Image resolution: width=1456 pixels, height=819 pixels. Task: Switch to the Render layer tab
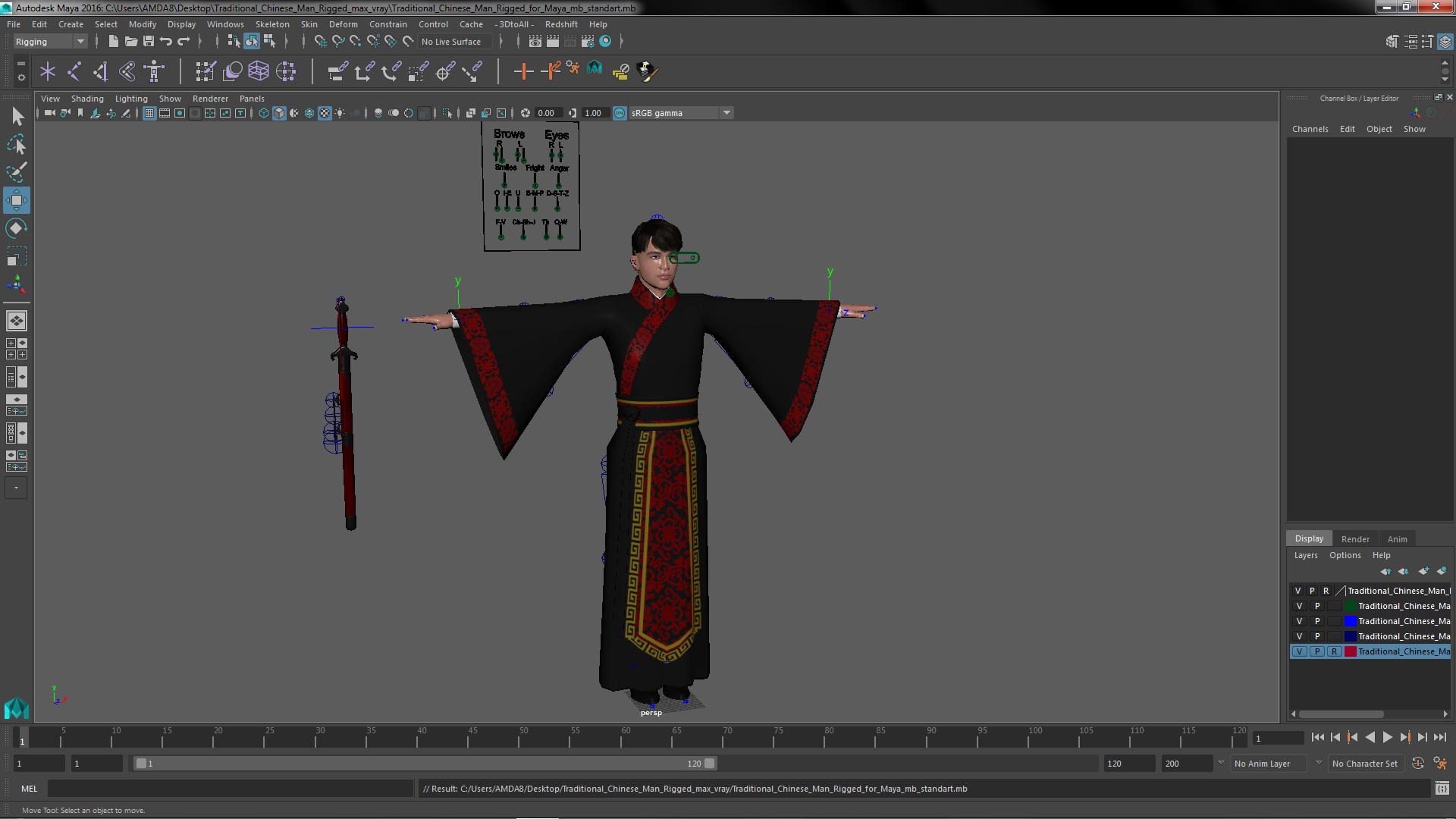point(1355,539)
